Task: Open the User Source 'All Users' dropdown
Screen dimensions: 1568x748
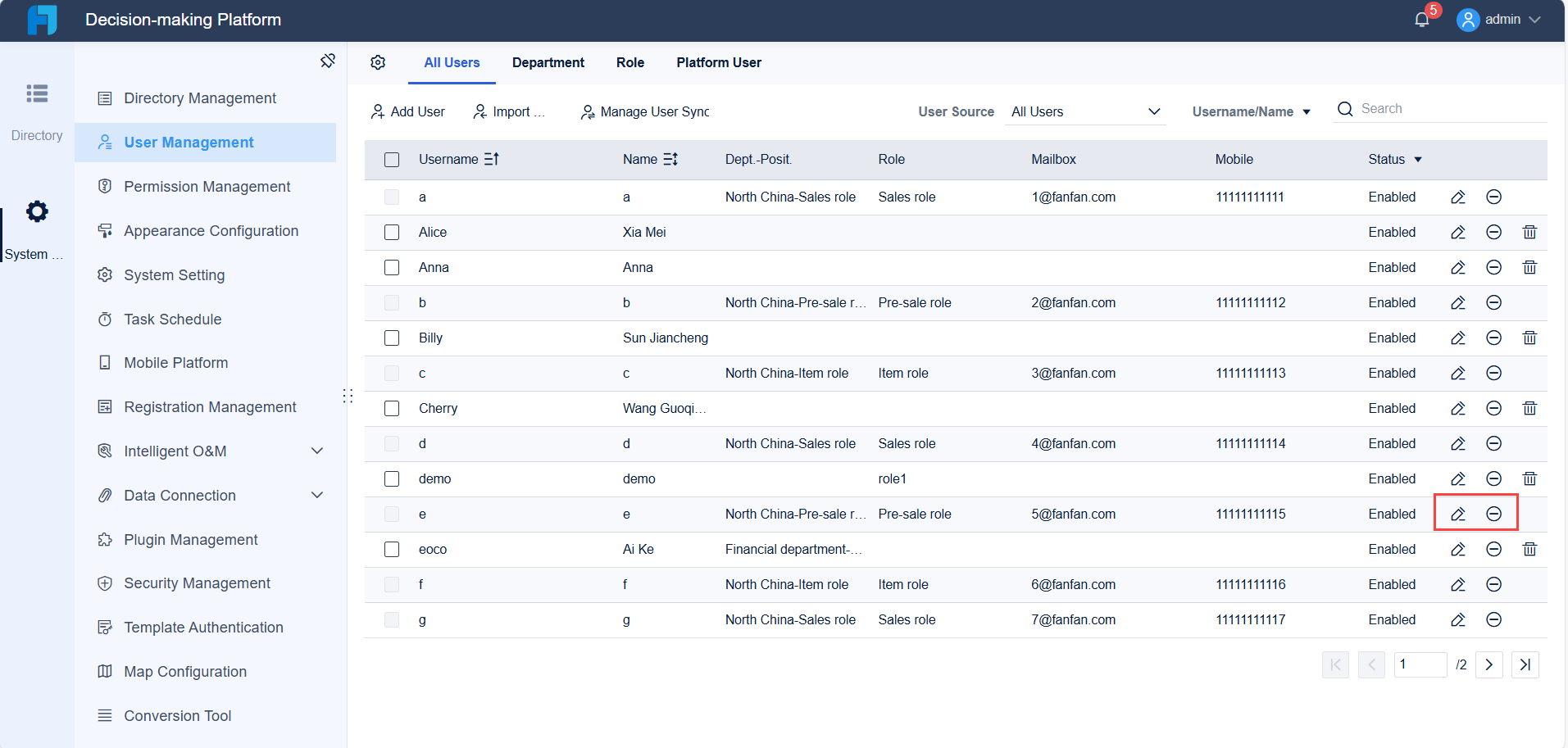Action: coord(1084,111)
